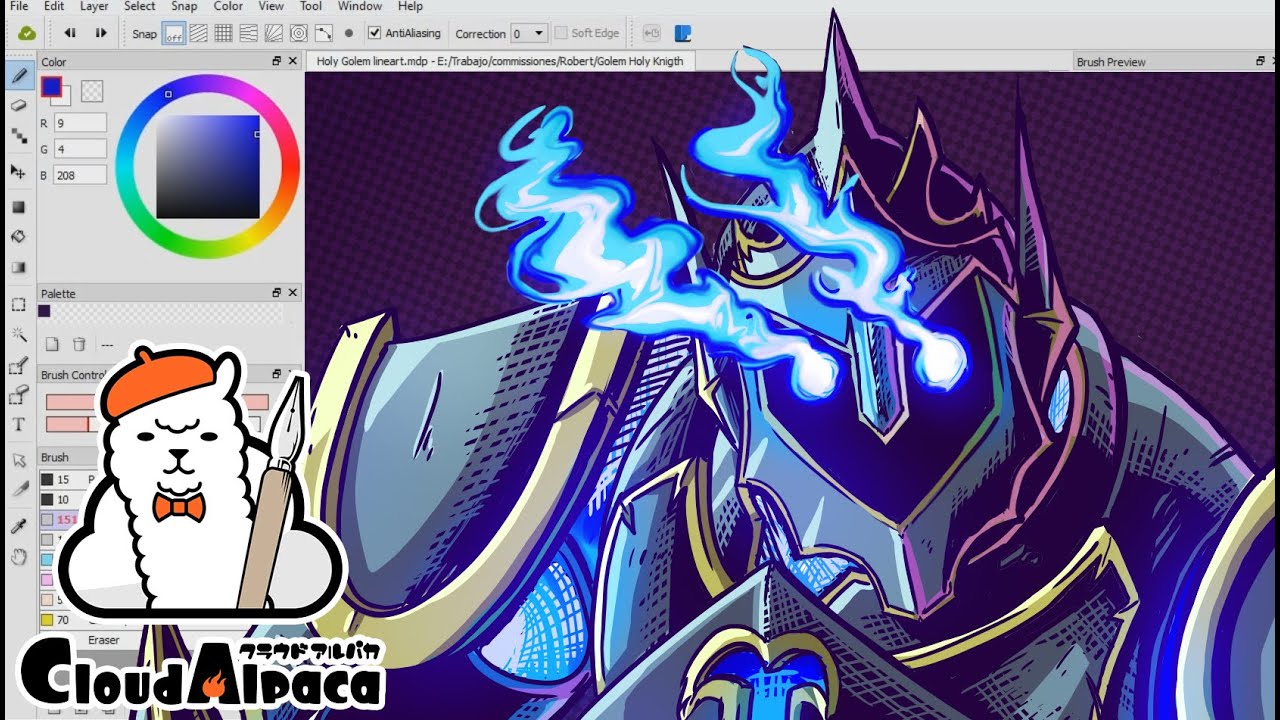Screen dimensions: 1280x720
Task: Select the Select Pen tool
Action: [18, 366]
